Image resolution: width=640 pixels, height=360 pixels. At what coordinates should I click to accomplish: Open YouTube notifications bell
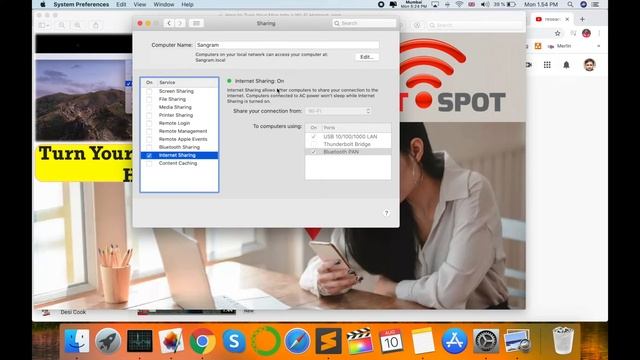[566, 64]
